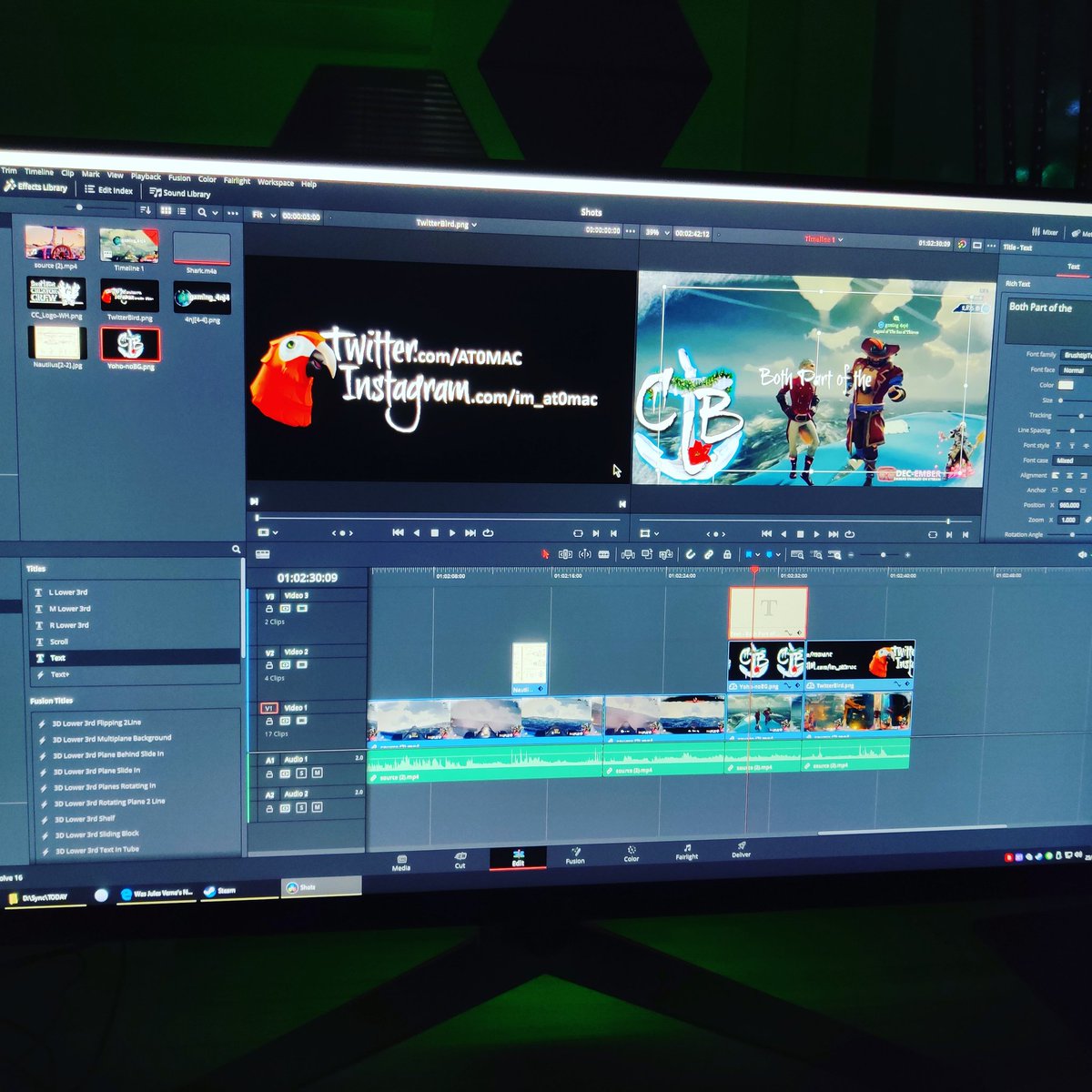Click the Position X value field
This screenshot has width=1092, height=1092.
pos(1068,505)
